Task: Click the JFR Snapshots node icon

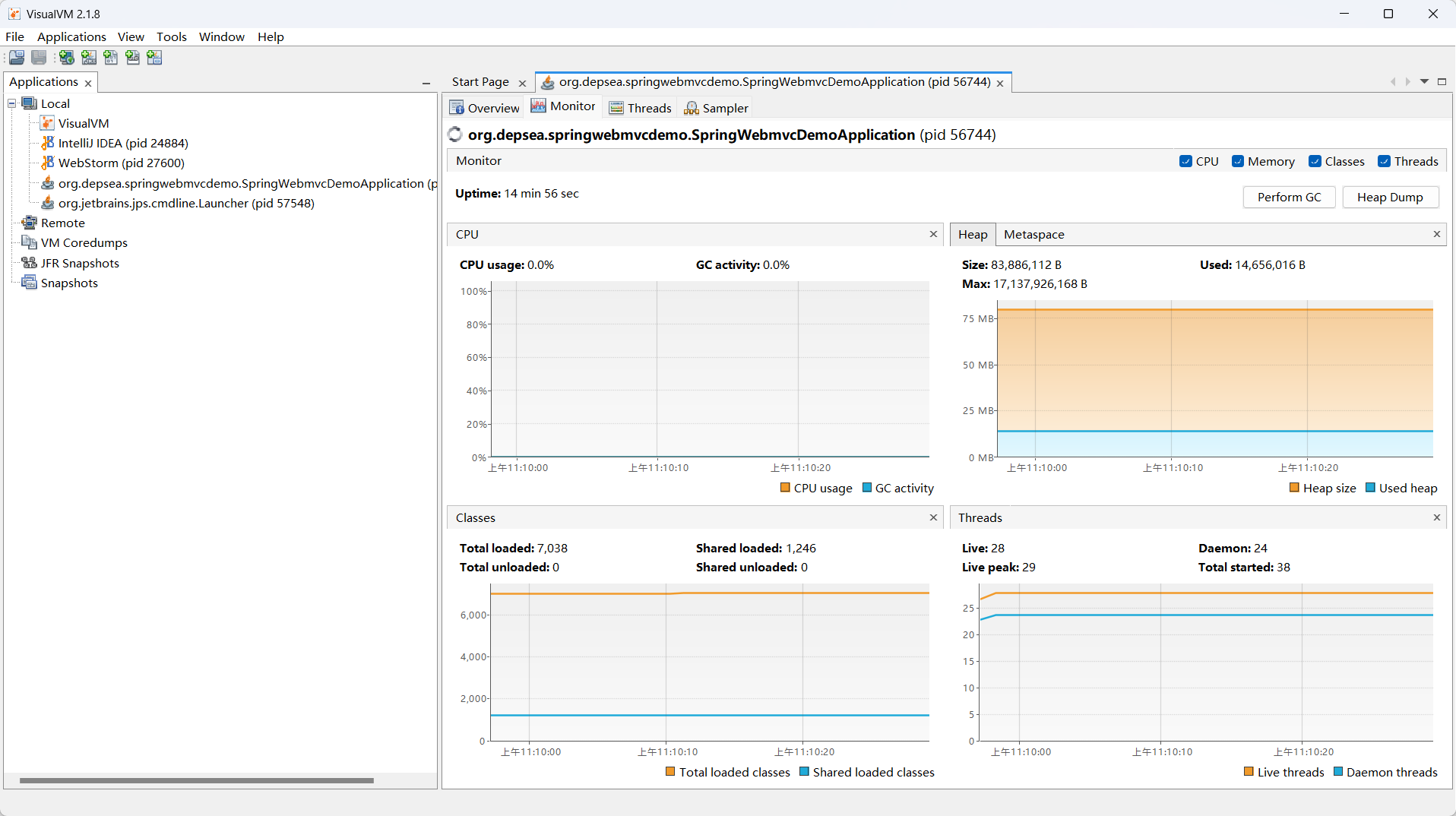Action: (30, 263)
